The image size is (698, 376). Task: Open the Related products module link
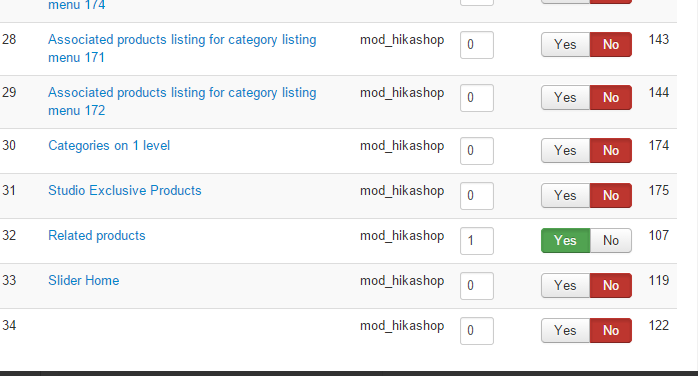tap(97, 235)
